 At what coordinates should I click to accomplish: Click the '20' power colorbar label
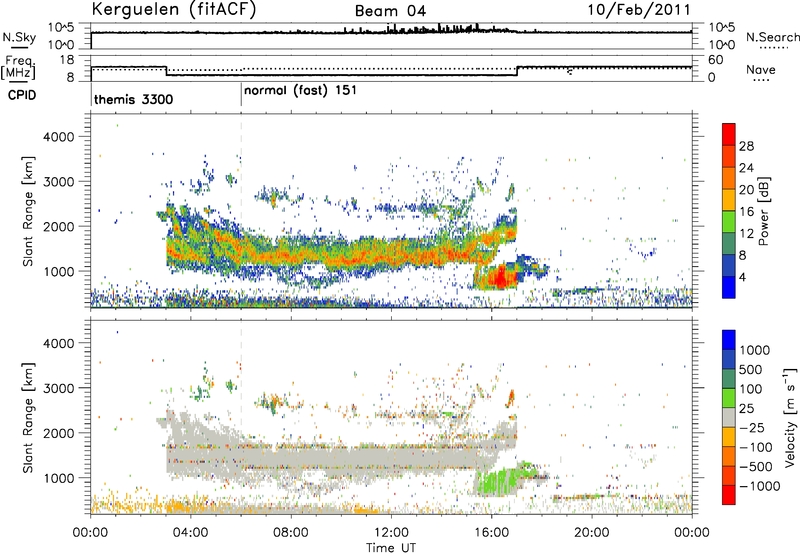coord(746,190)
